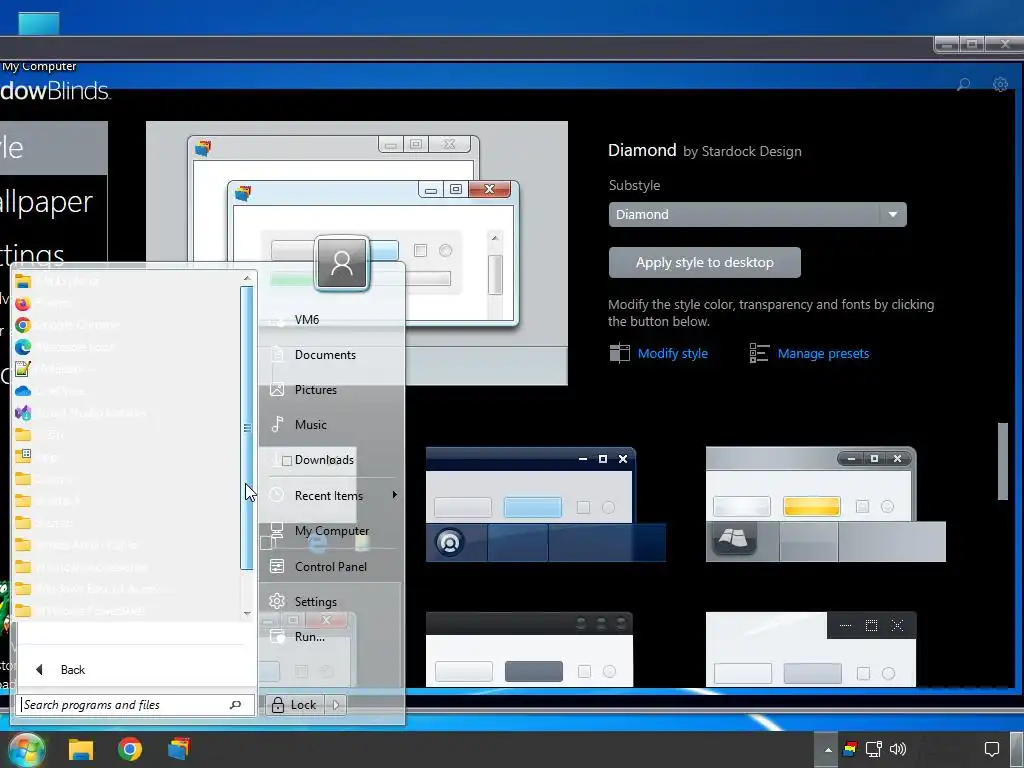Expand the Windows PowerShell folder
Image resolution: width=1024 pixels, height=768 pixels.
coord(127,611)
